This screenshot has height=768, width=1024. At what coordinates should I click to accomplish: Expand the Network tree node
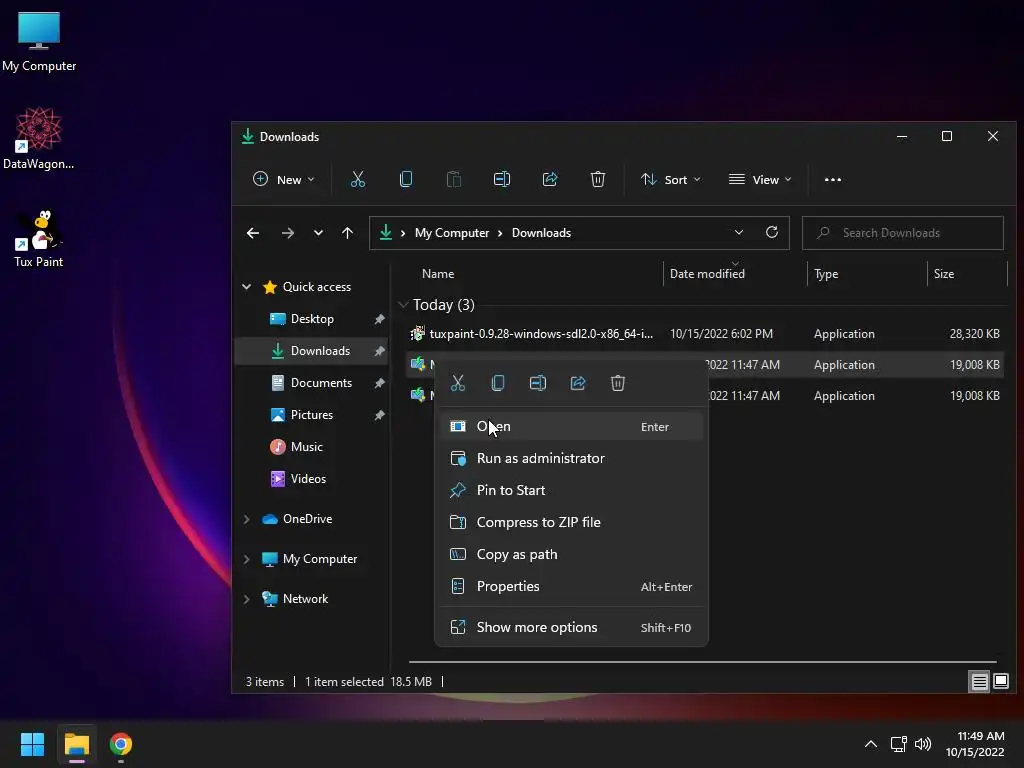click(x=246, y=599)
